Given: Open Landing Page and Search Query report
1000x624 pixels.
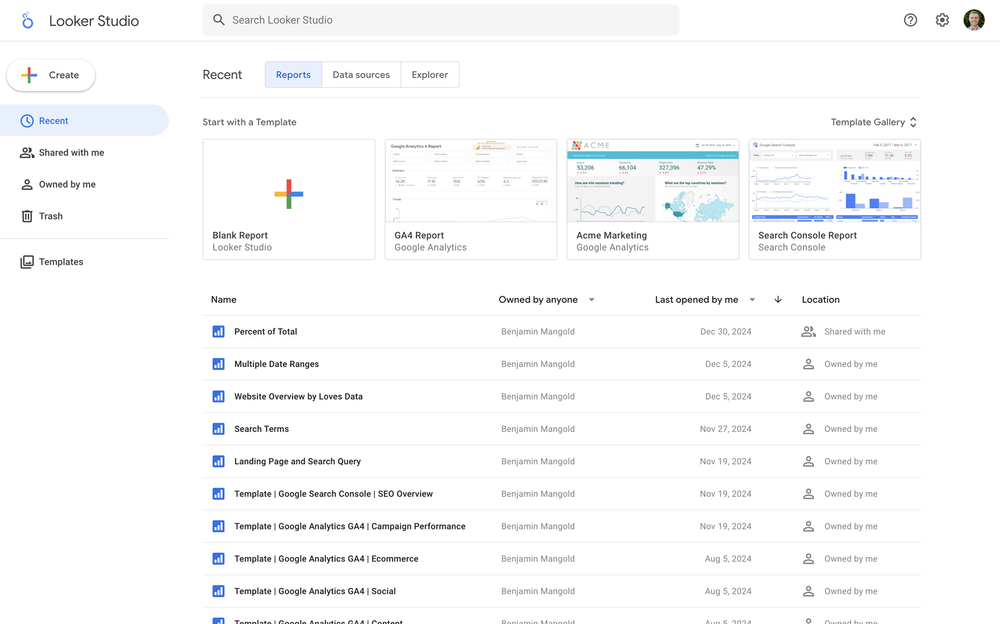Looking at the screenshot, I should coord(297,461).
